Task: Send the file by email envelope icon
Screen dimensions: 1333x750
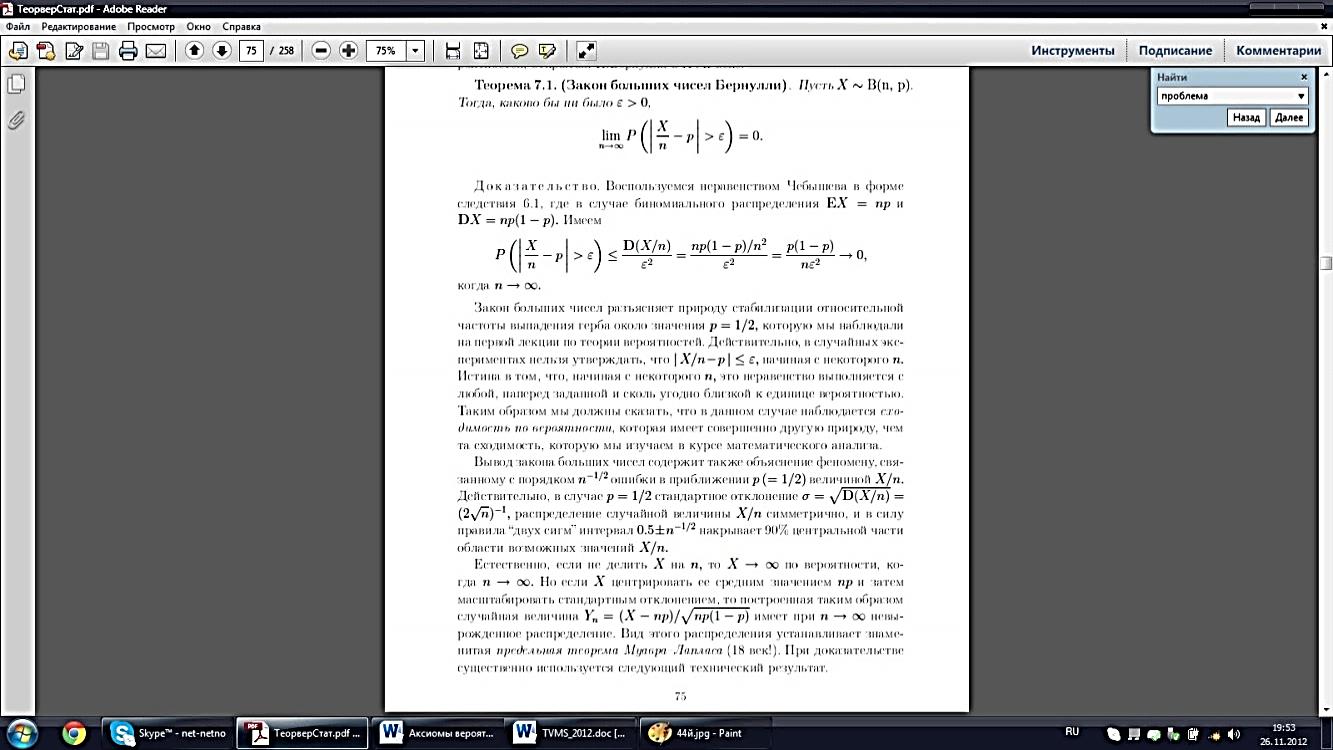Action: (x=156, y=50)
